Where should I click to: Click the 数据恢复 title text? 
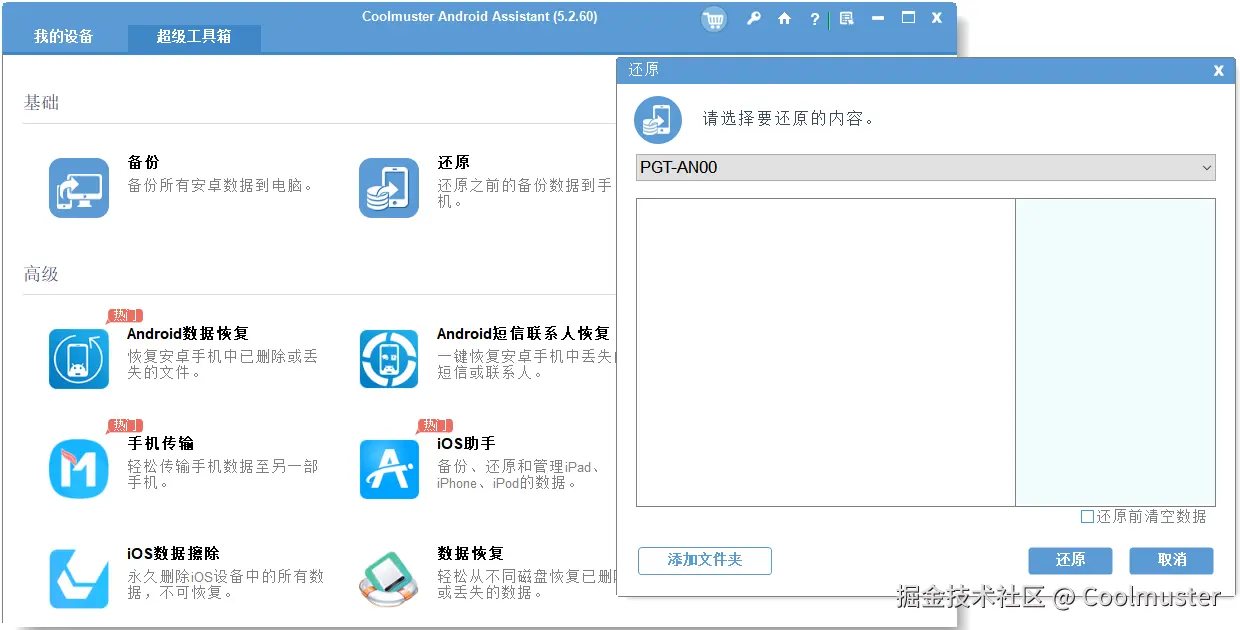tap(470, 553)
